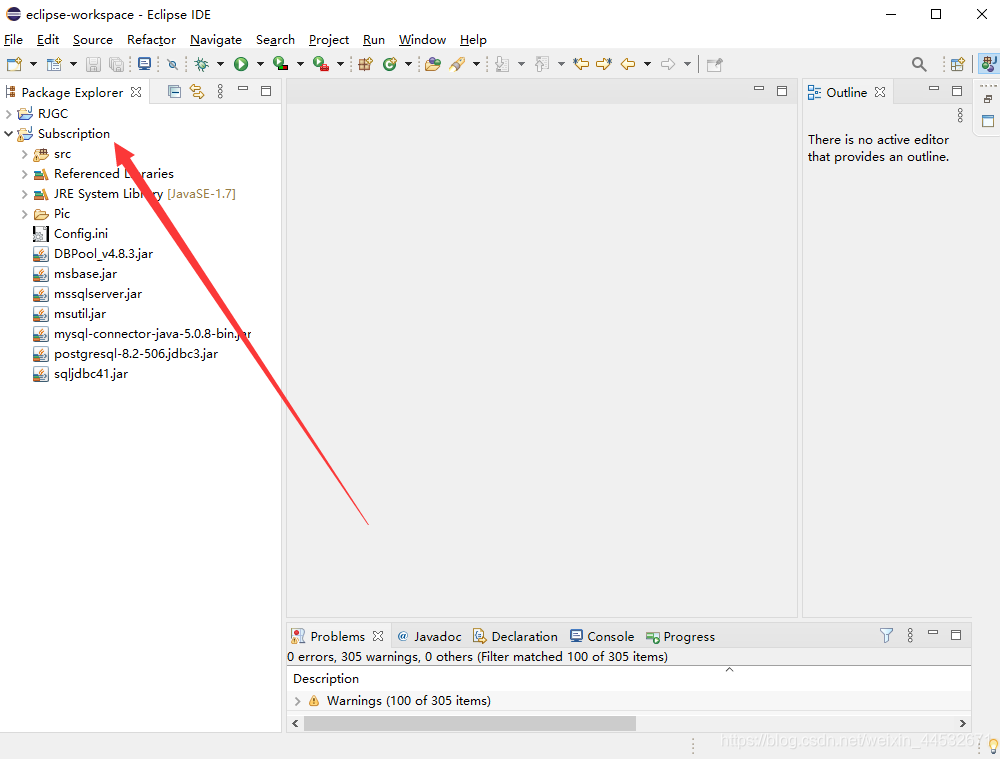Click the green Run button

pos(241,64)
